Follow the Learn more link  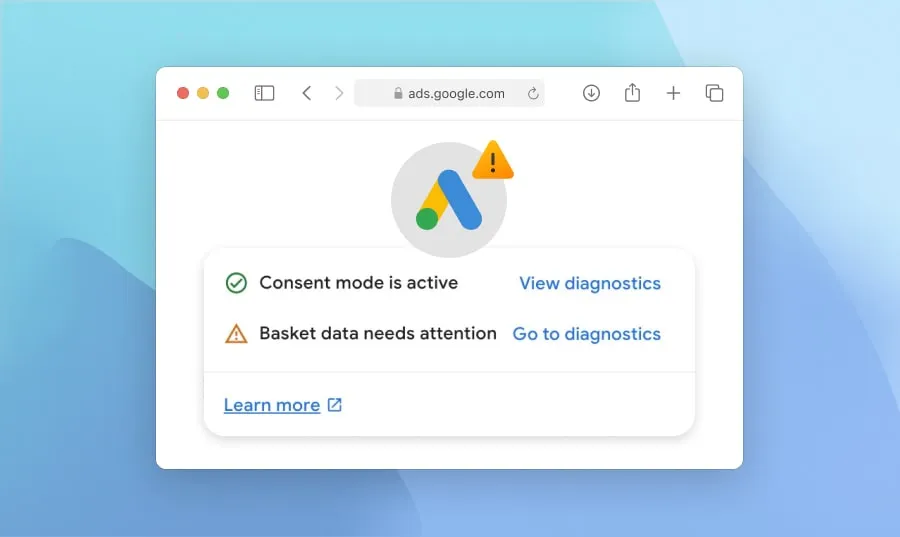pos(272,405)
